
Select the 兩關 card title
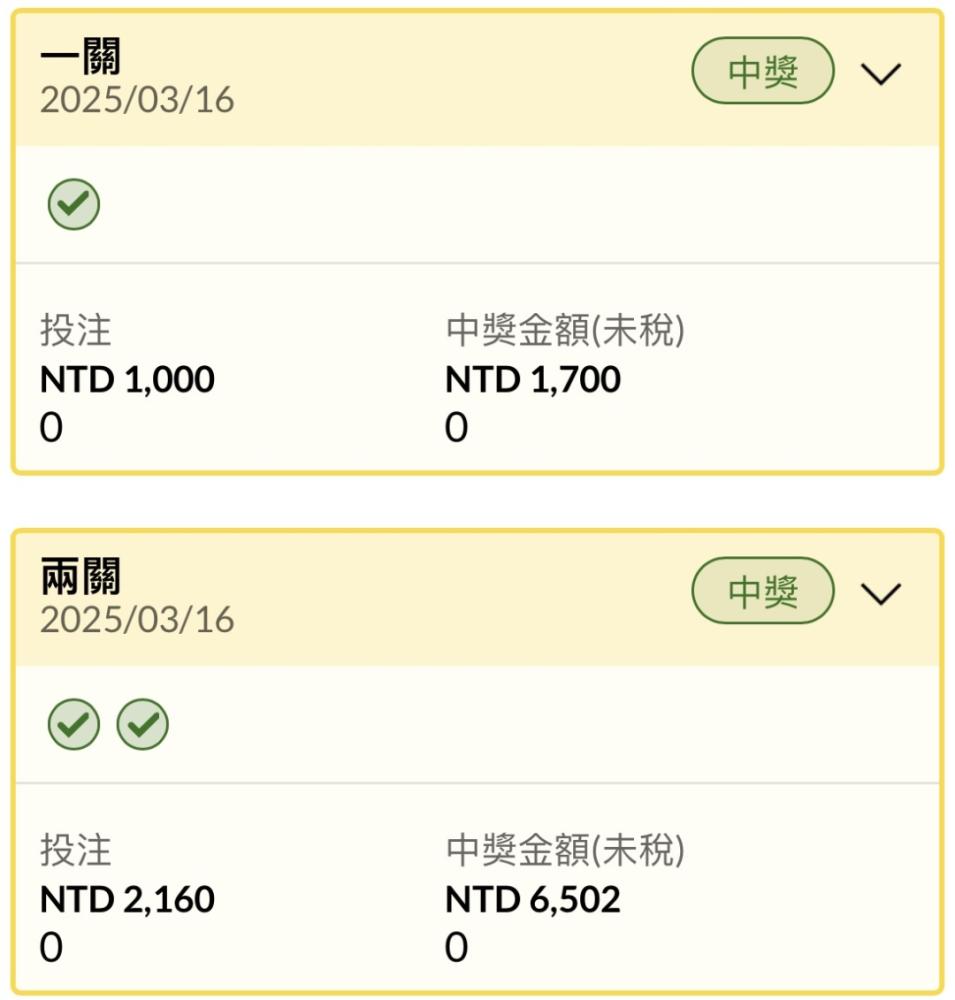click(80, 576)
